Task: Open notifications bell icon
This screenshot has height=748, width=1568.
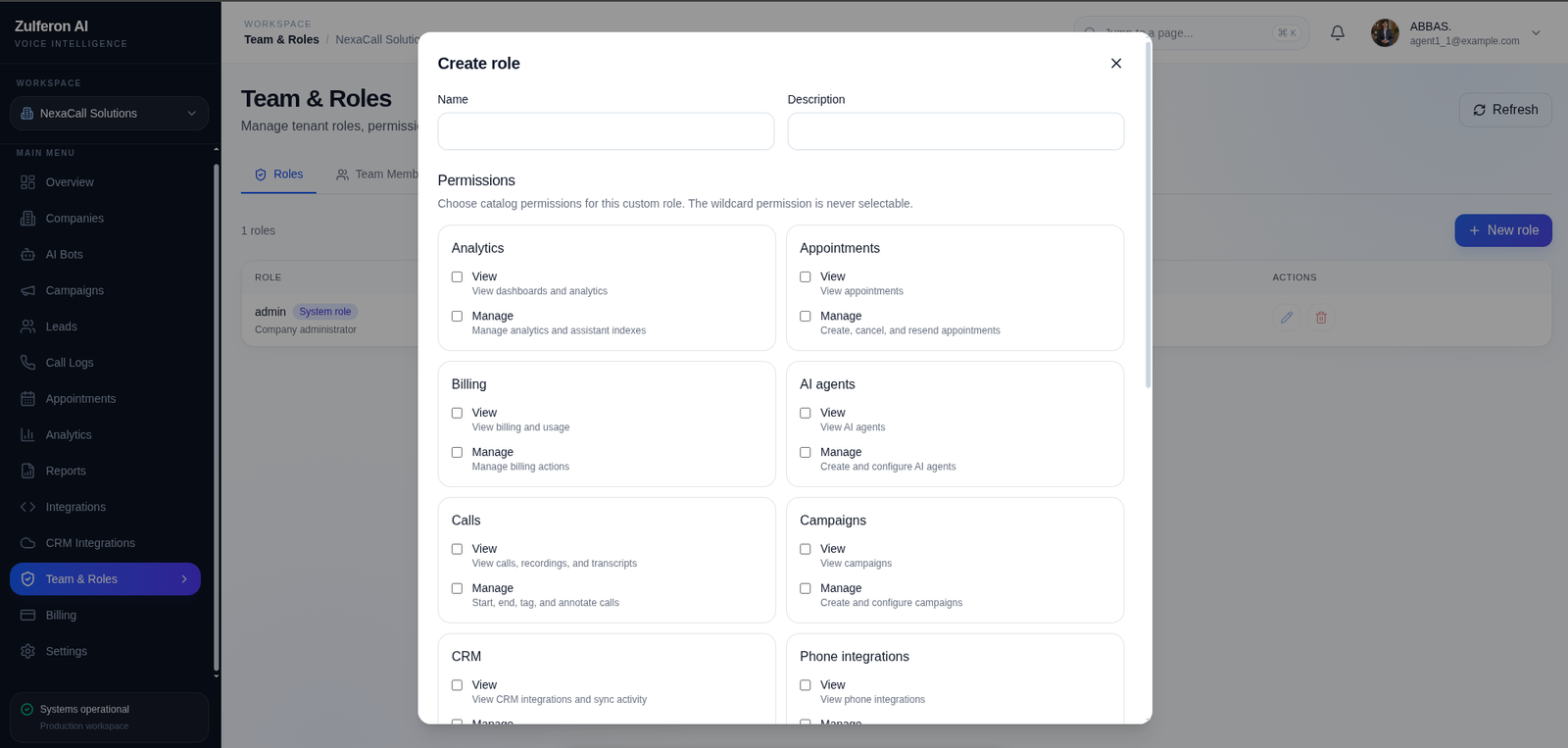Action: coord(1337,32)
